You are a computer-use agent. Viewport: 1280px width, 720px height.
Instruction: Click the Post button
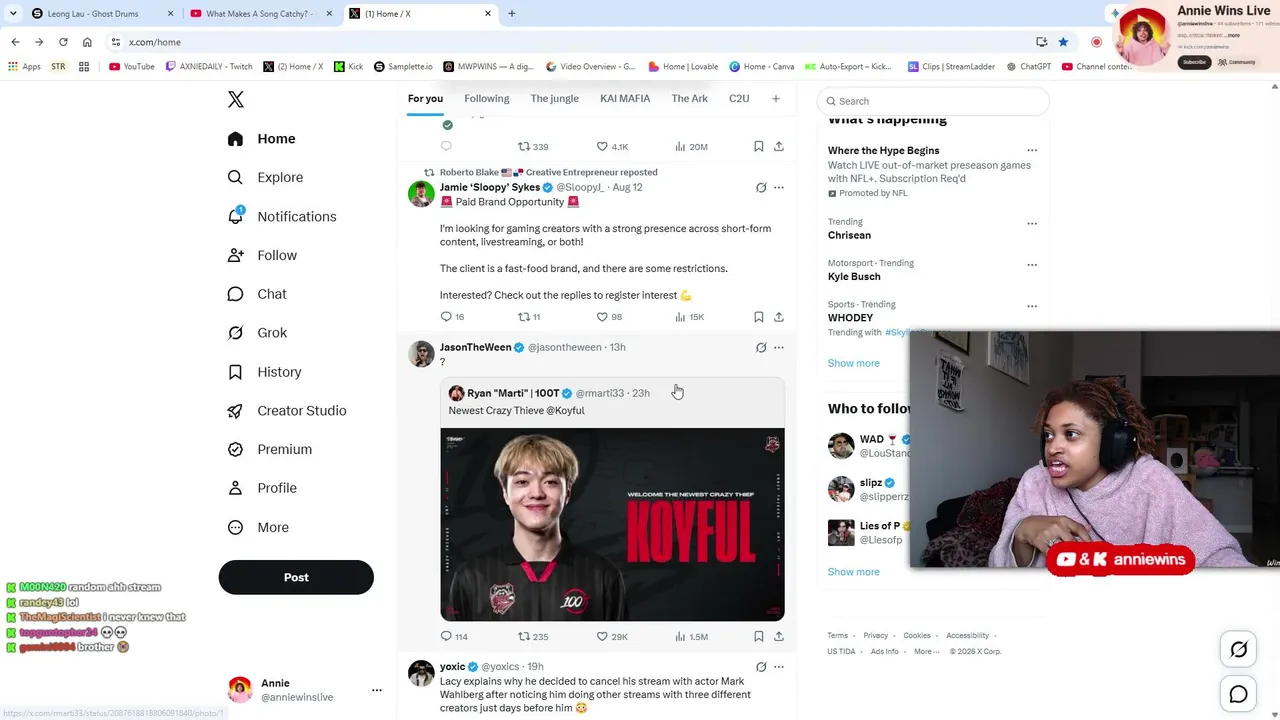pos(296,577)
